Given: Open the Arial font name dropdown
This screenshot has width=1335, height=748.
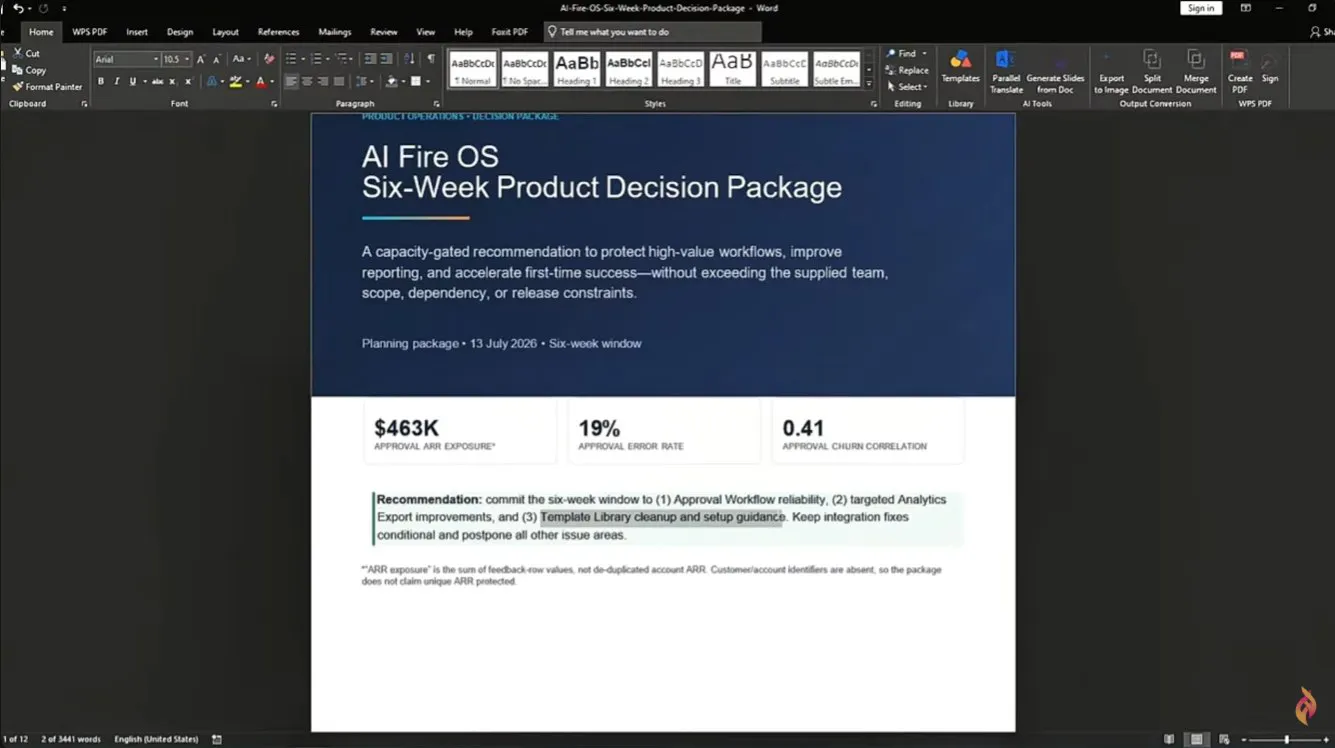Looking at the screenshot, I should point(156,59).
